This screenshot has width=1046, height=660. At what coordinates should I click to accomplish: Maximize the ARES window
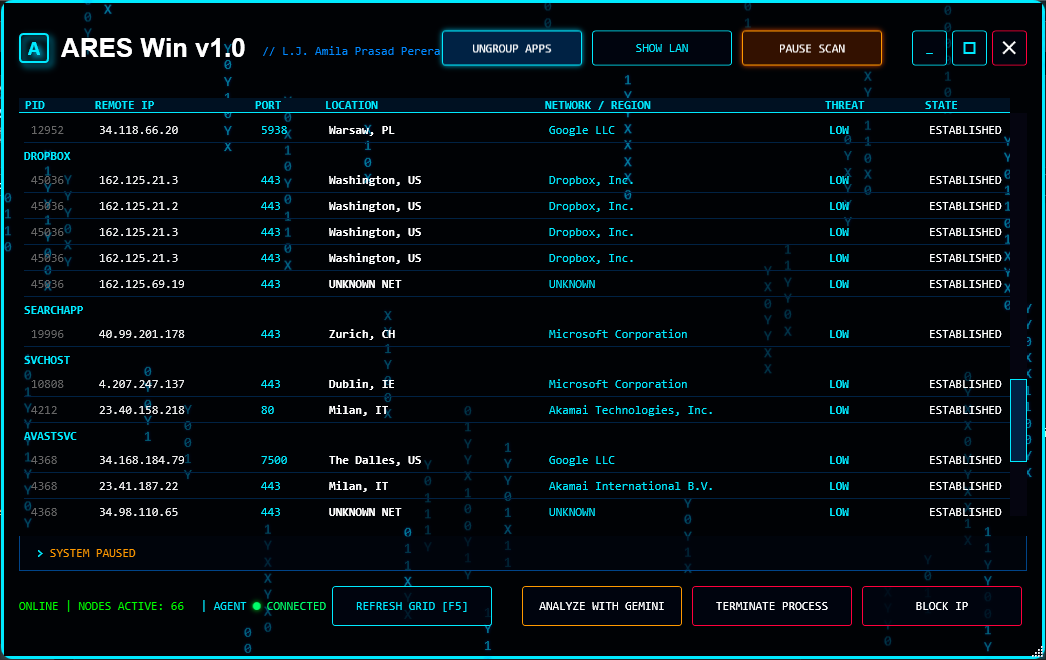(969, 48)
